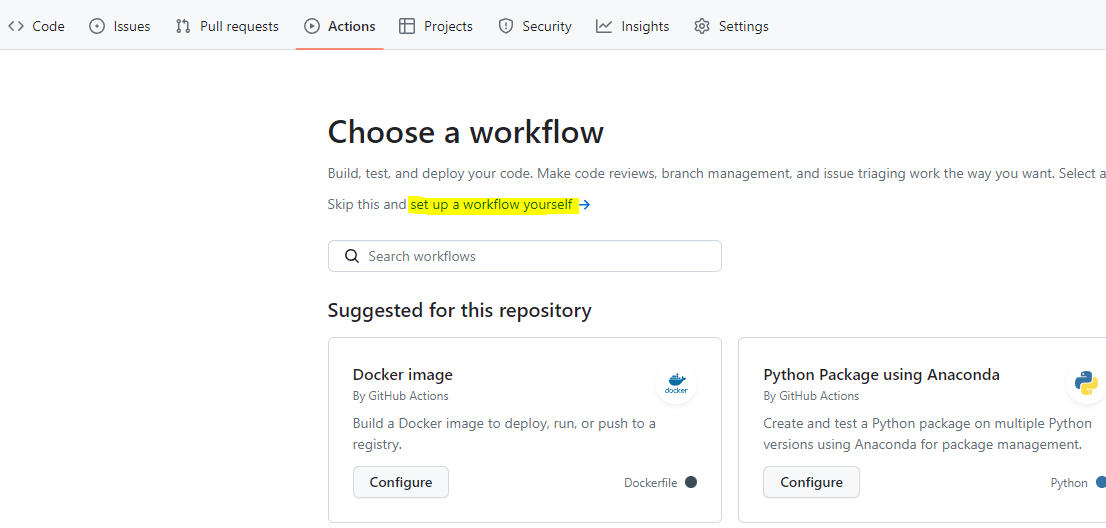Configure Python Package using Anaconda workflow
Screen dimensions: 1106x528
811,482
